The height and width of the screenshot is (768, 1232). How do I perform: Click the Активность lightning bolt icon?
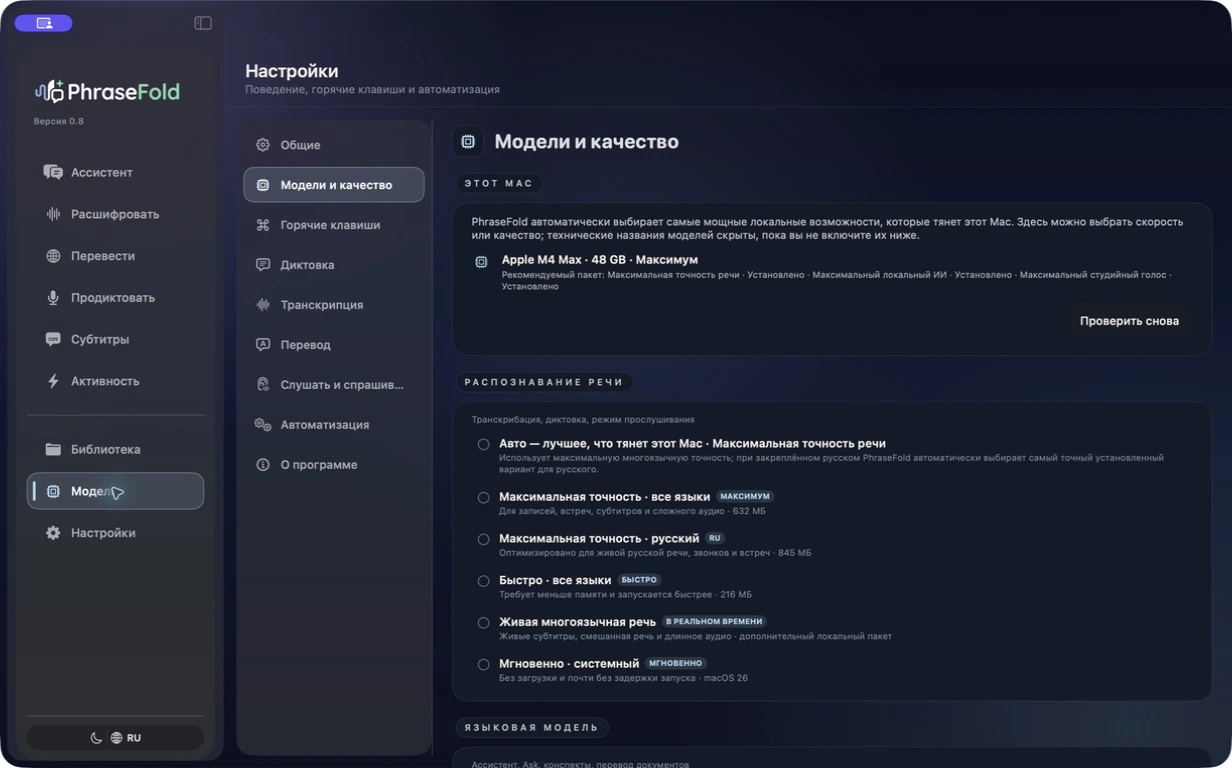(x=53, y=381)
